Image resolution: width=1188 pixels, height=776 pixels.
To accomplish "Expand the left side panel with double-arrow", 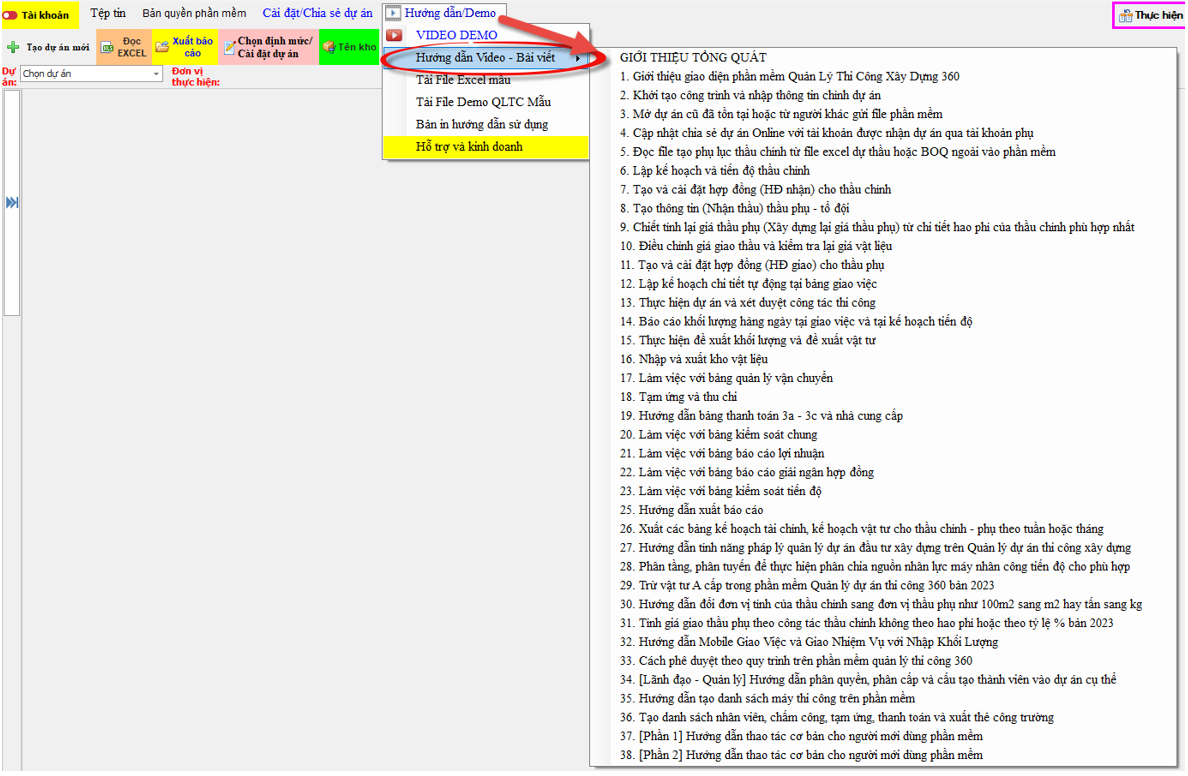I will pos(11,202).
